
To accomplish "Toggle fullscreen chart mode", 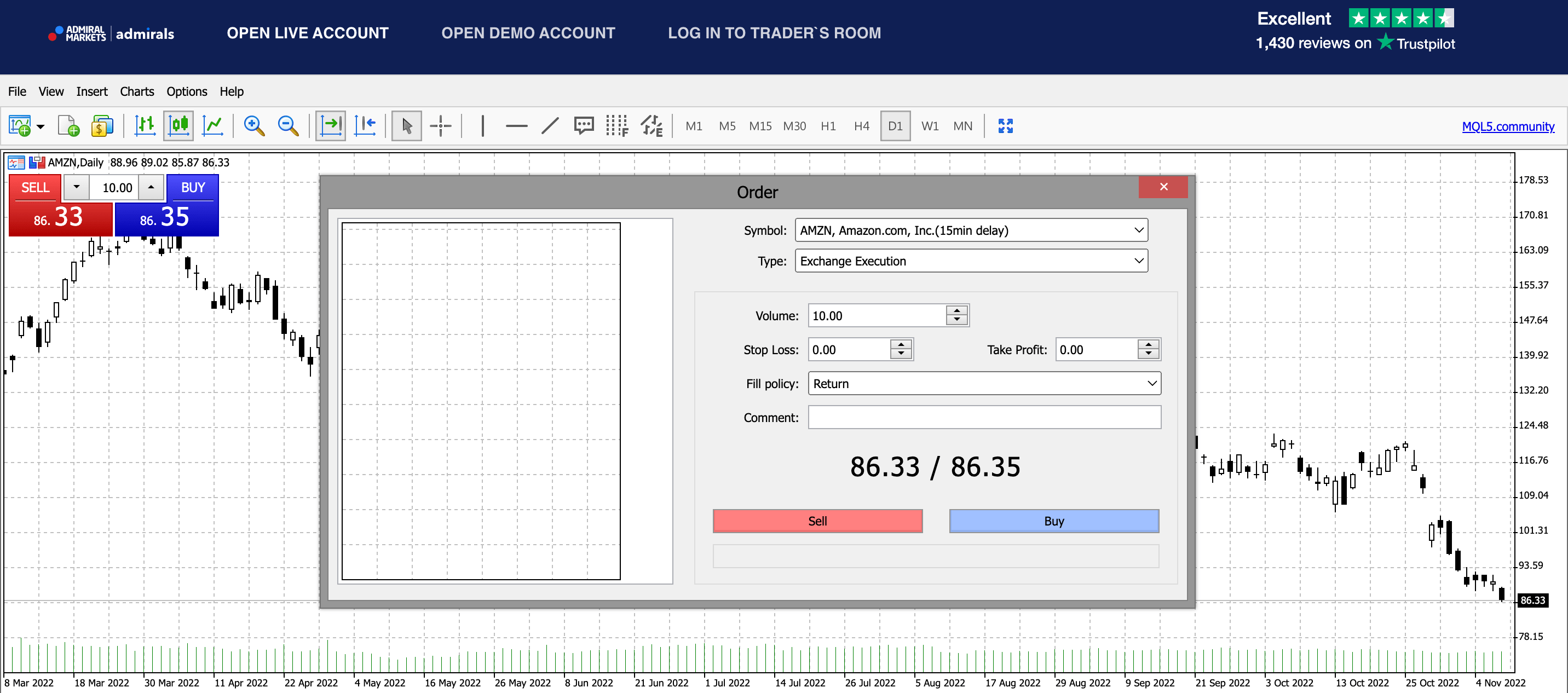I will pos(1006,126).
